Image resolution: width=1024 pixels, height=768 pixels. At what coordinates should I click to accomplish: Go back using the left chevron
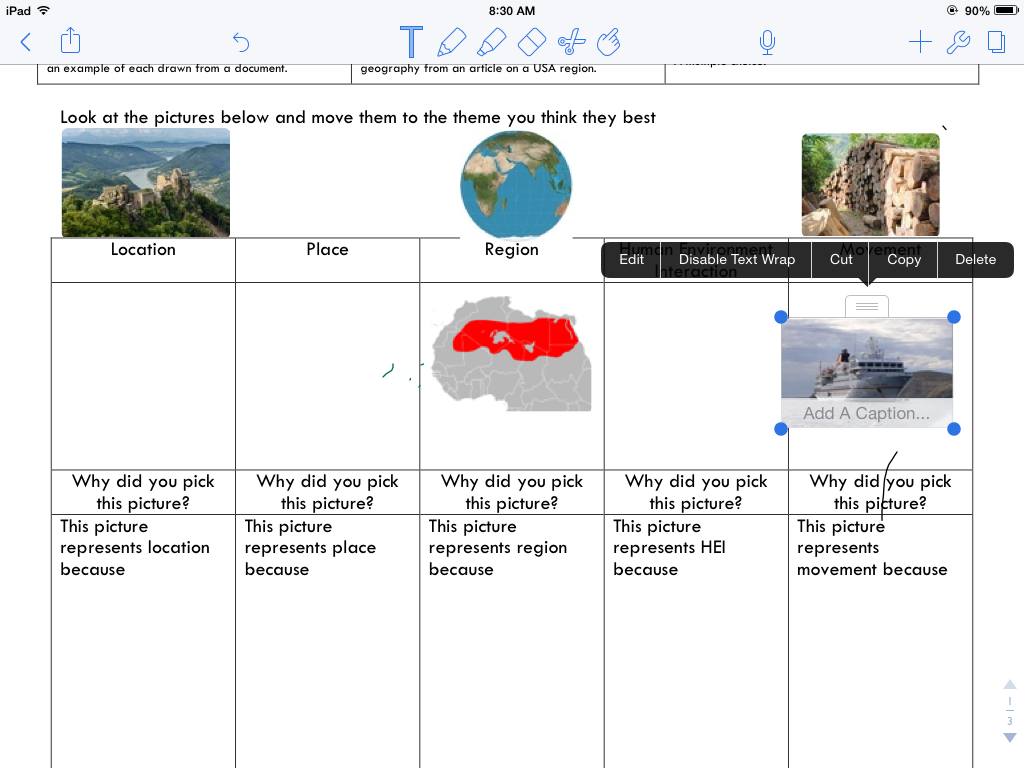click(26, 42)
